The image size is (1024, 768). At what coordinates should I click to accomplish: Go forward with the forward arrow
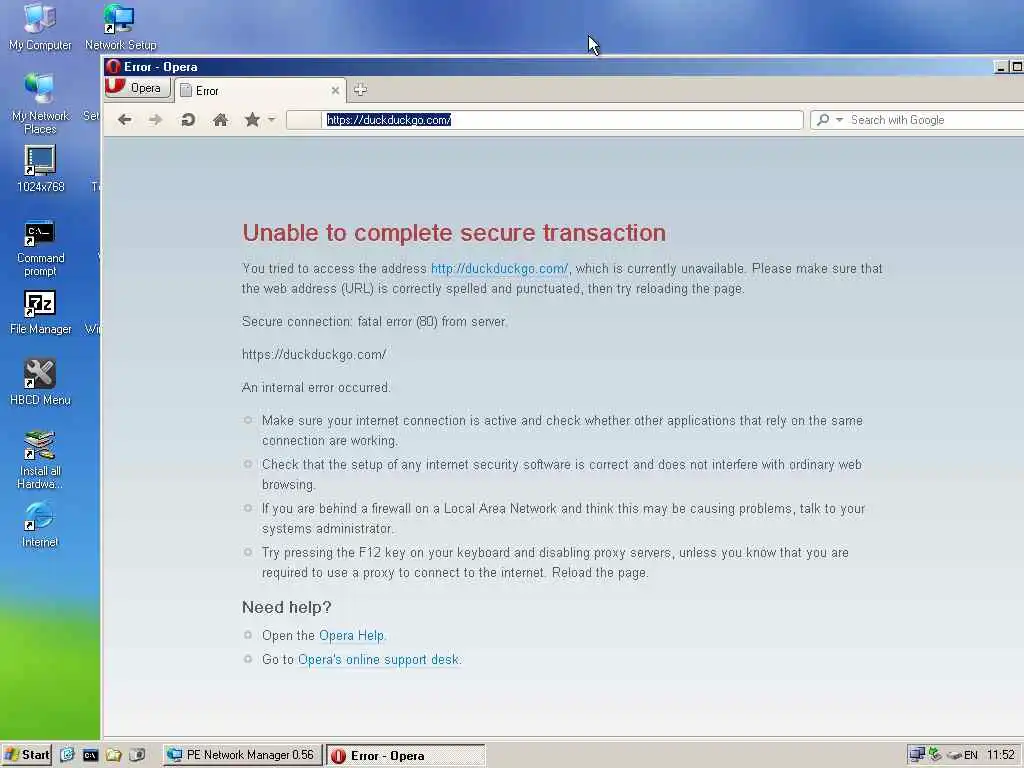155,120
